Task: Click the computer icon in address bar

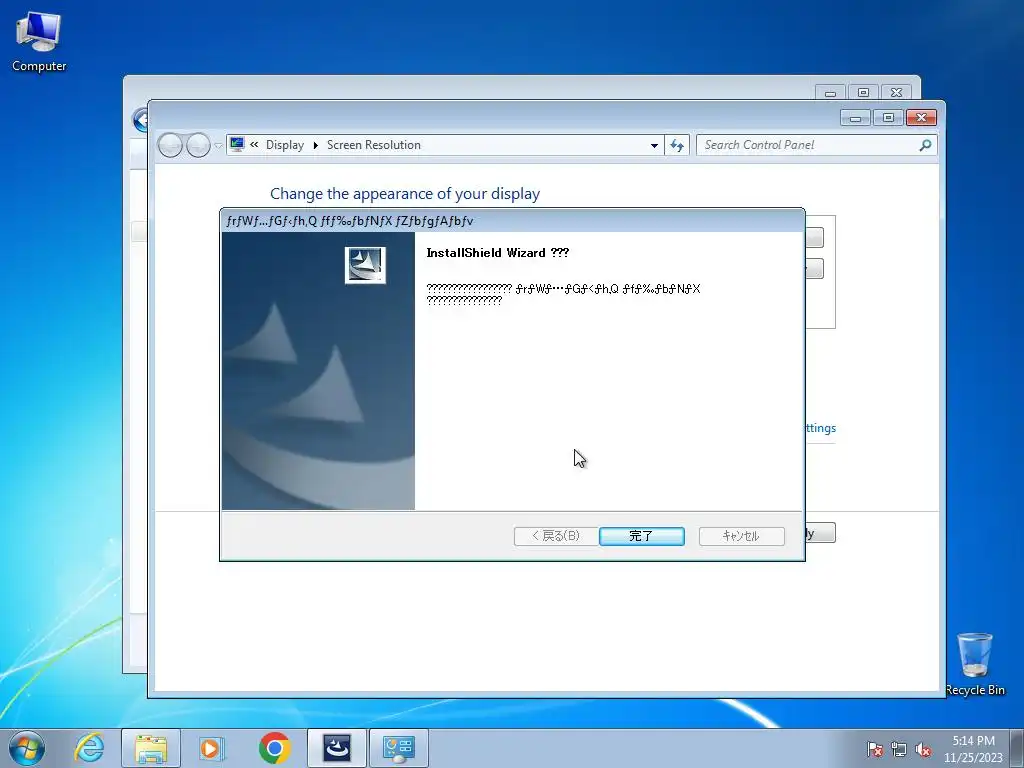Action: 237,144
